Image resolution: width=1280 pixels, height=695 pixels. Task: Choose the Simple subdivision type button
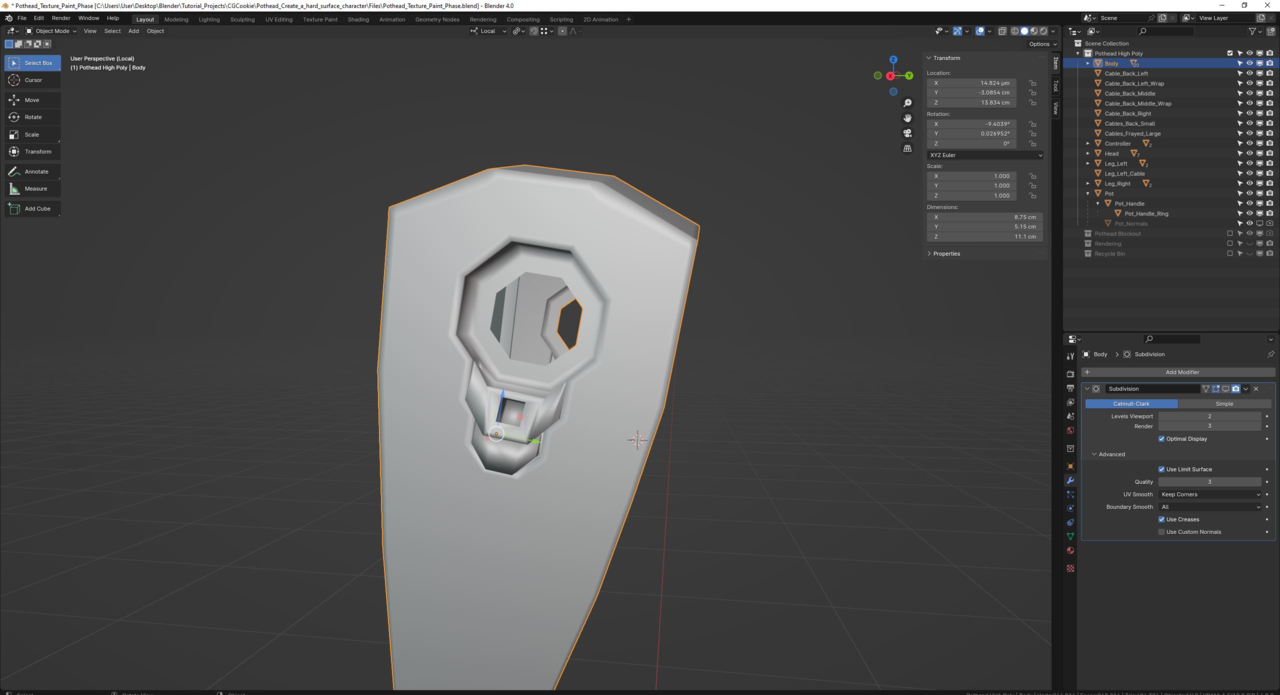coord(1224,404)
